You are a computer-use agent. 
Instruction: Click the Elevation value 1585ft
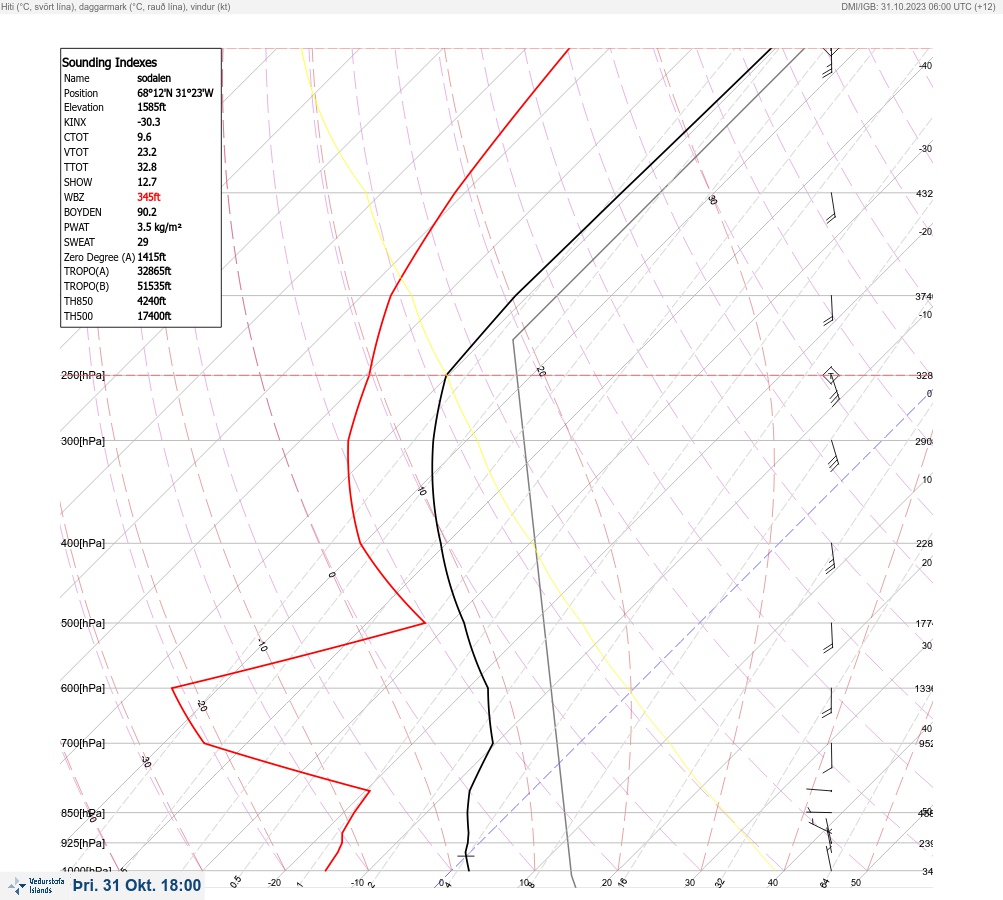click(x=152, y=107)
